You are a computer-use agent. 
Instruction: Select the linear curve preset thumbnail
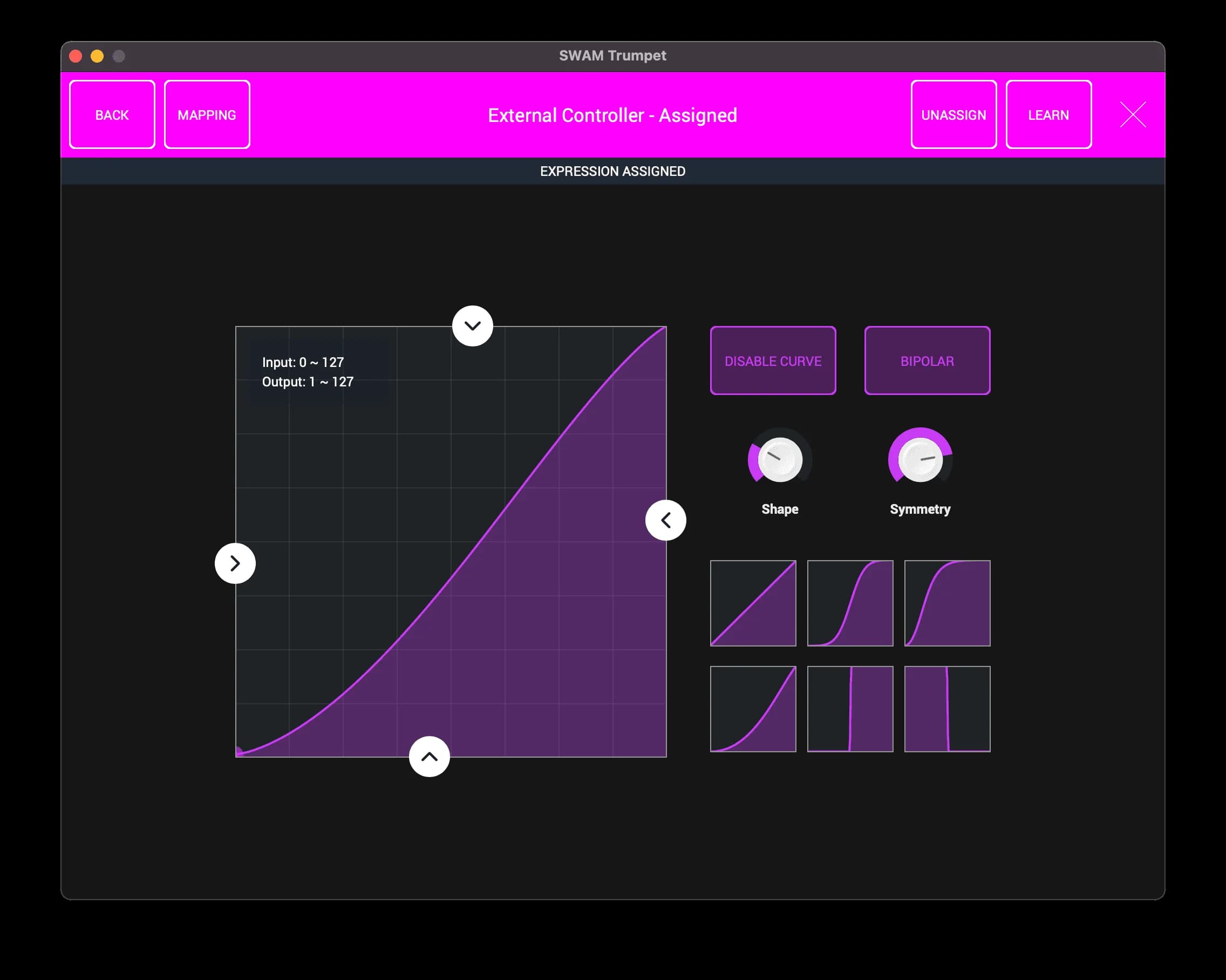(753, 603)
